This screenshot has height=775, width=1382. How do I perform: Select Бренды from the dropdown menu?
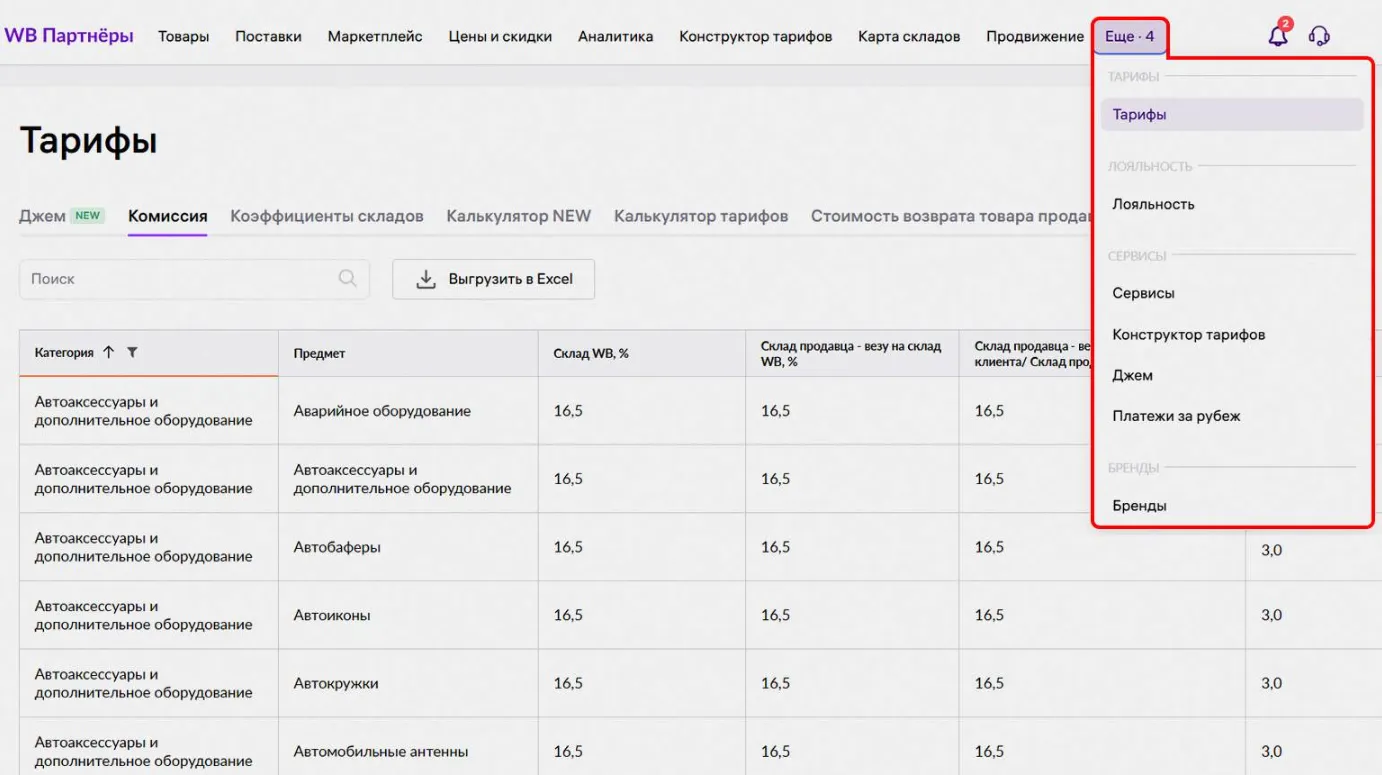tap(1139, 506)
